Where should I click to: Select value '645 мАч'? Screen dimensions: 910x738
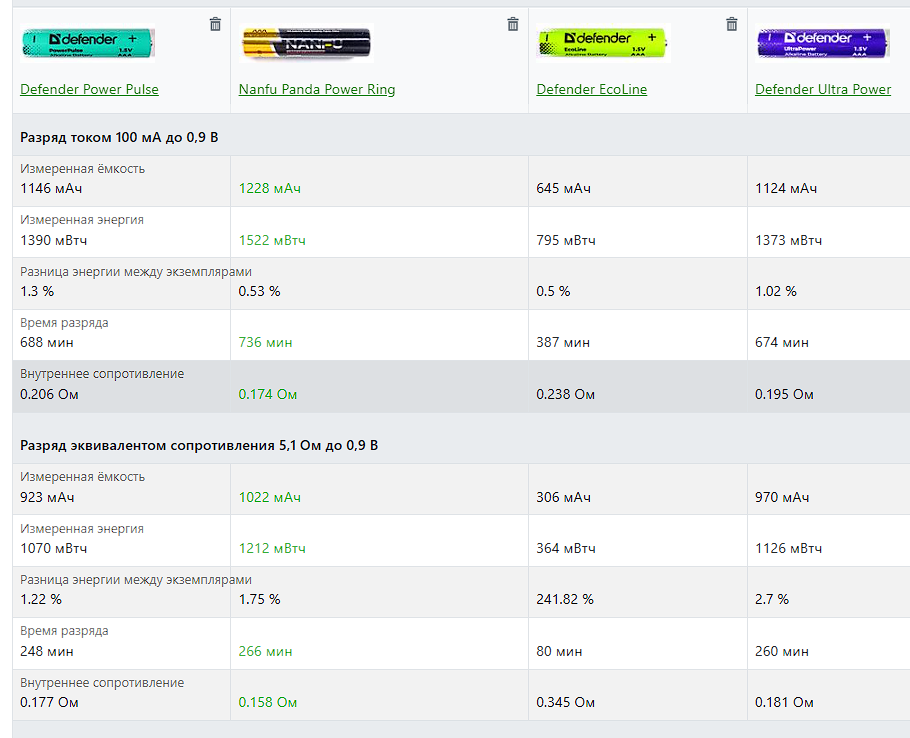(564, 189)
